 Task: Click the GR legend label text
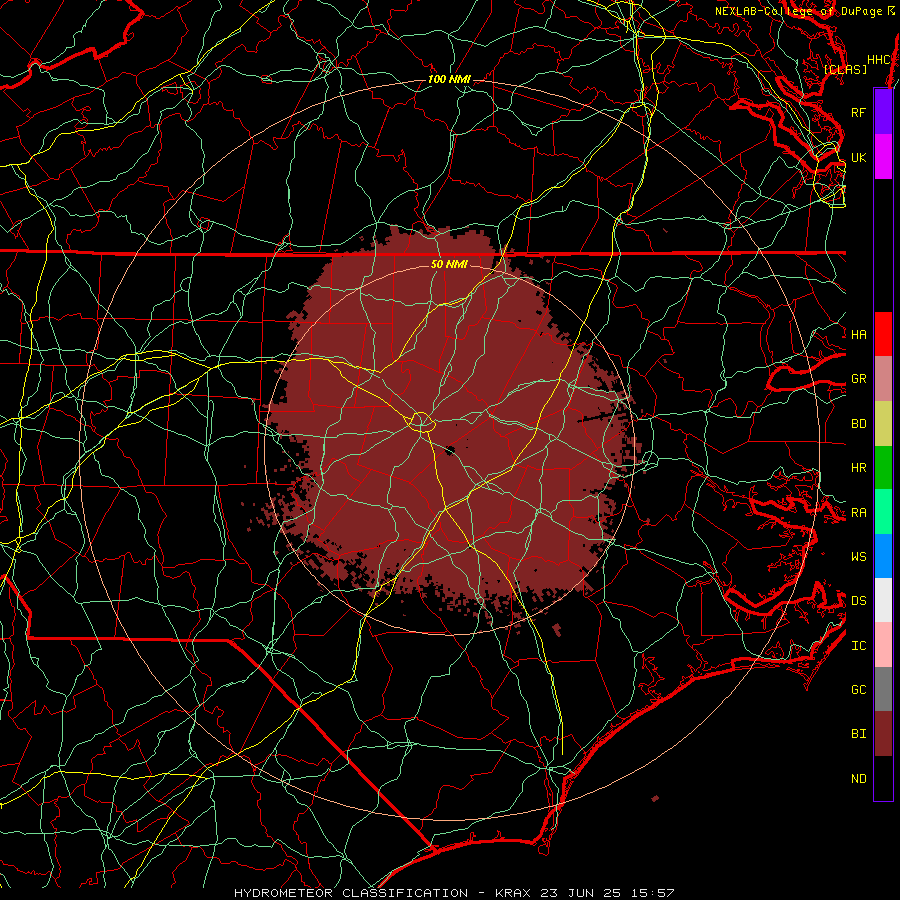(858, 379)
